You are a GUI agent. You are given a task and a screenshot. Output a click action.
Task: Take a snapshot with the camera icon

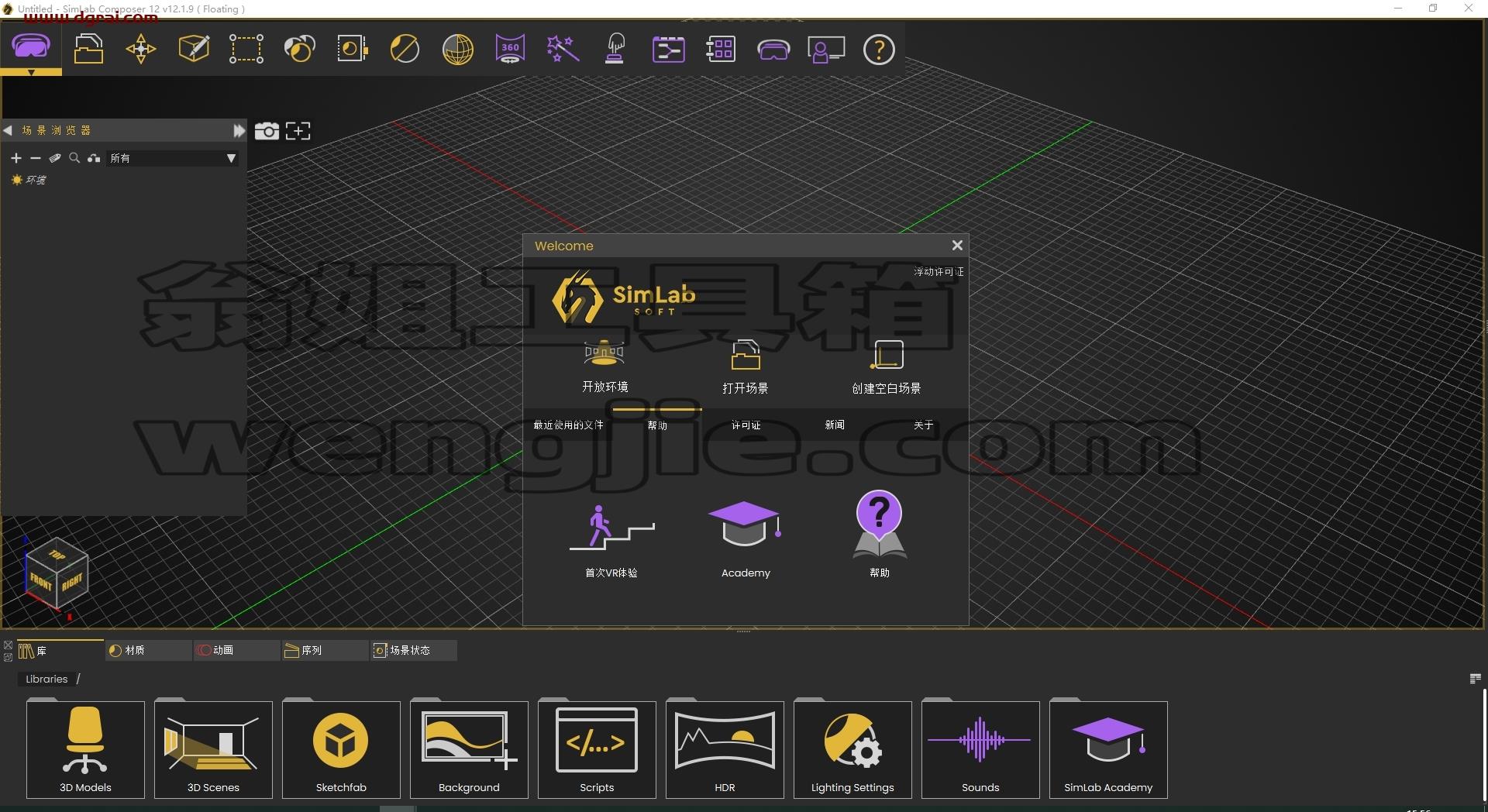[x=267, y=131]
